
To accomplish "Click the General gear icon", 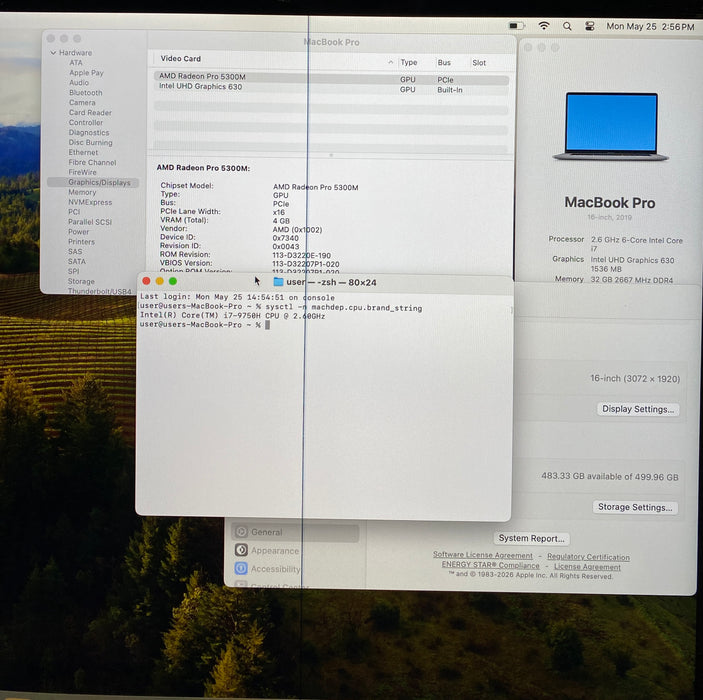I will click(241, 532).
